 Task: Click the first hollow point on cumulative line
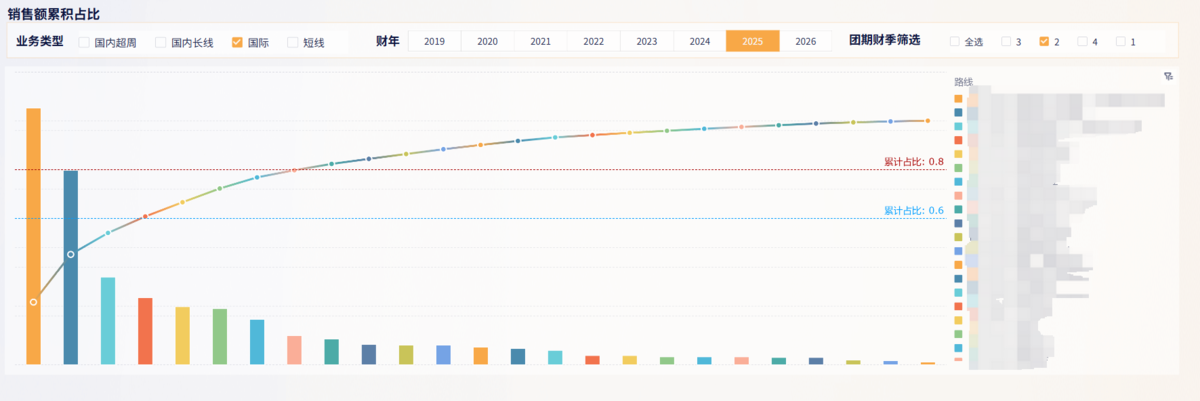coord(33,302)
